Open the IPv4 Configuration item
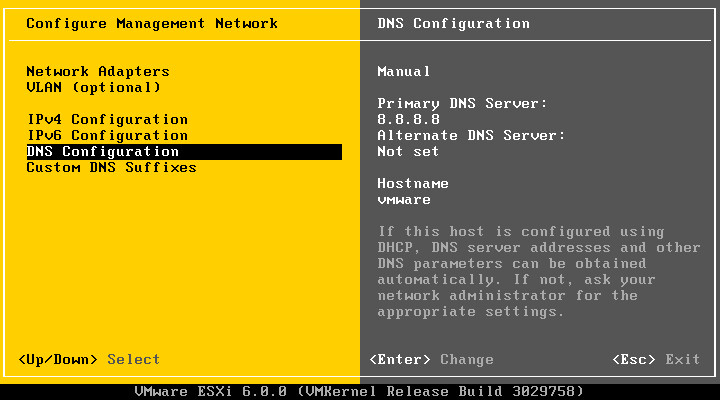720x400 pixels. (x=107, y=119)
